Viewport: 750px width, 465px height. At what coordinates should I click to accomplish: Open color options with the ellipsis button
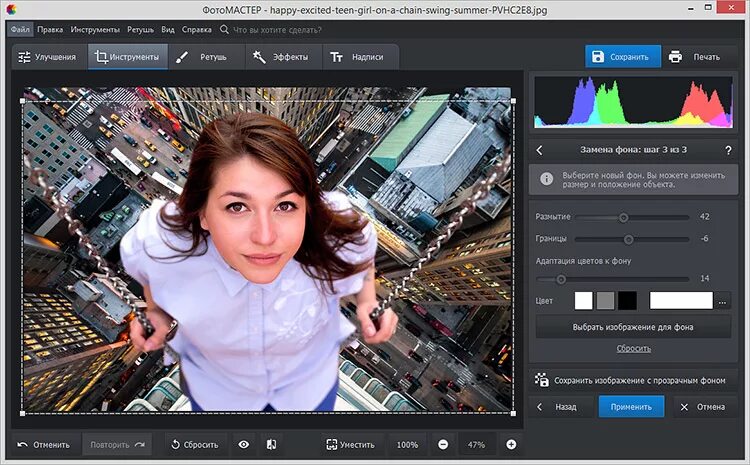(x=723, y=300)
